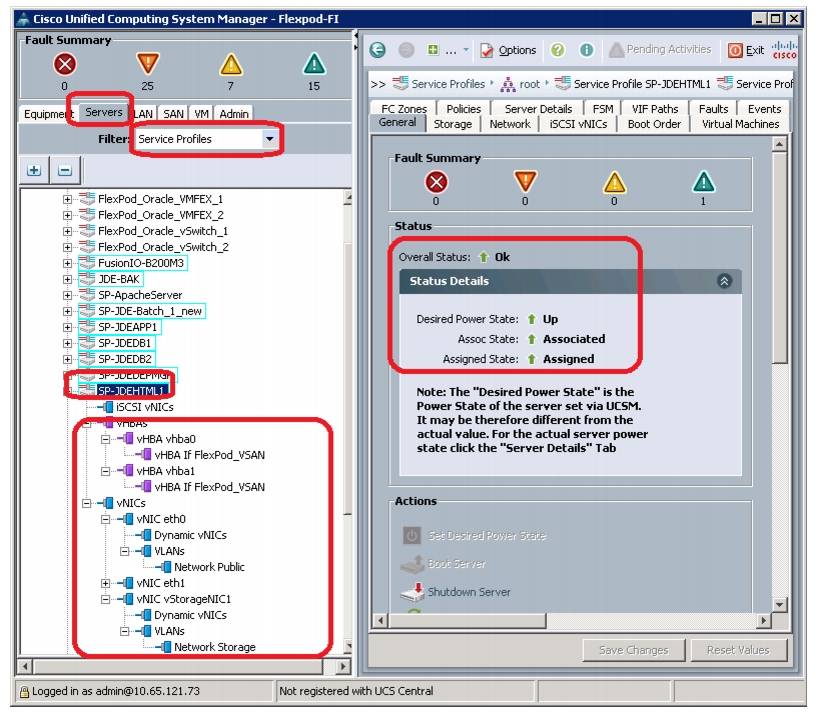Select SP-JDE-Batch_1_new service profile
This screenshot has height=723, width=819.
coord(150,311)
